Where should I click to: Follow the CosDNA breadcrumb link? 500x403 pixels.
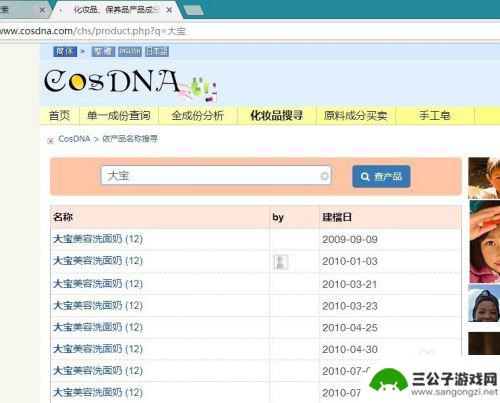click(x=74, y=139)
